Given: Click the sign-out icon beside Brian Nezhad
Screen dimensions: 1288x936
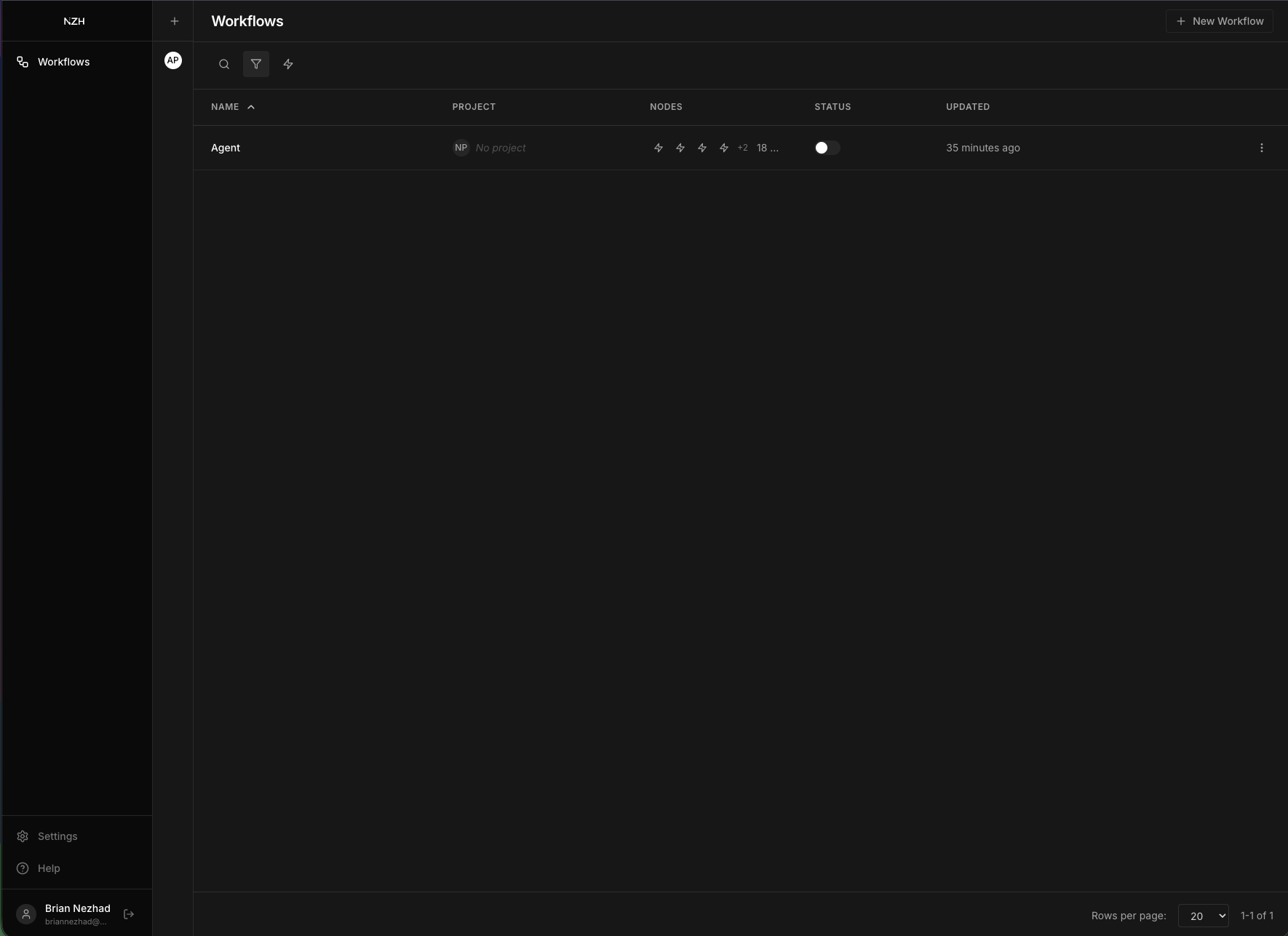Looking at the screenshot, I should (x=129, y=914).
